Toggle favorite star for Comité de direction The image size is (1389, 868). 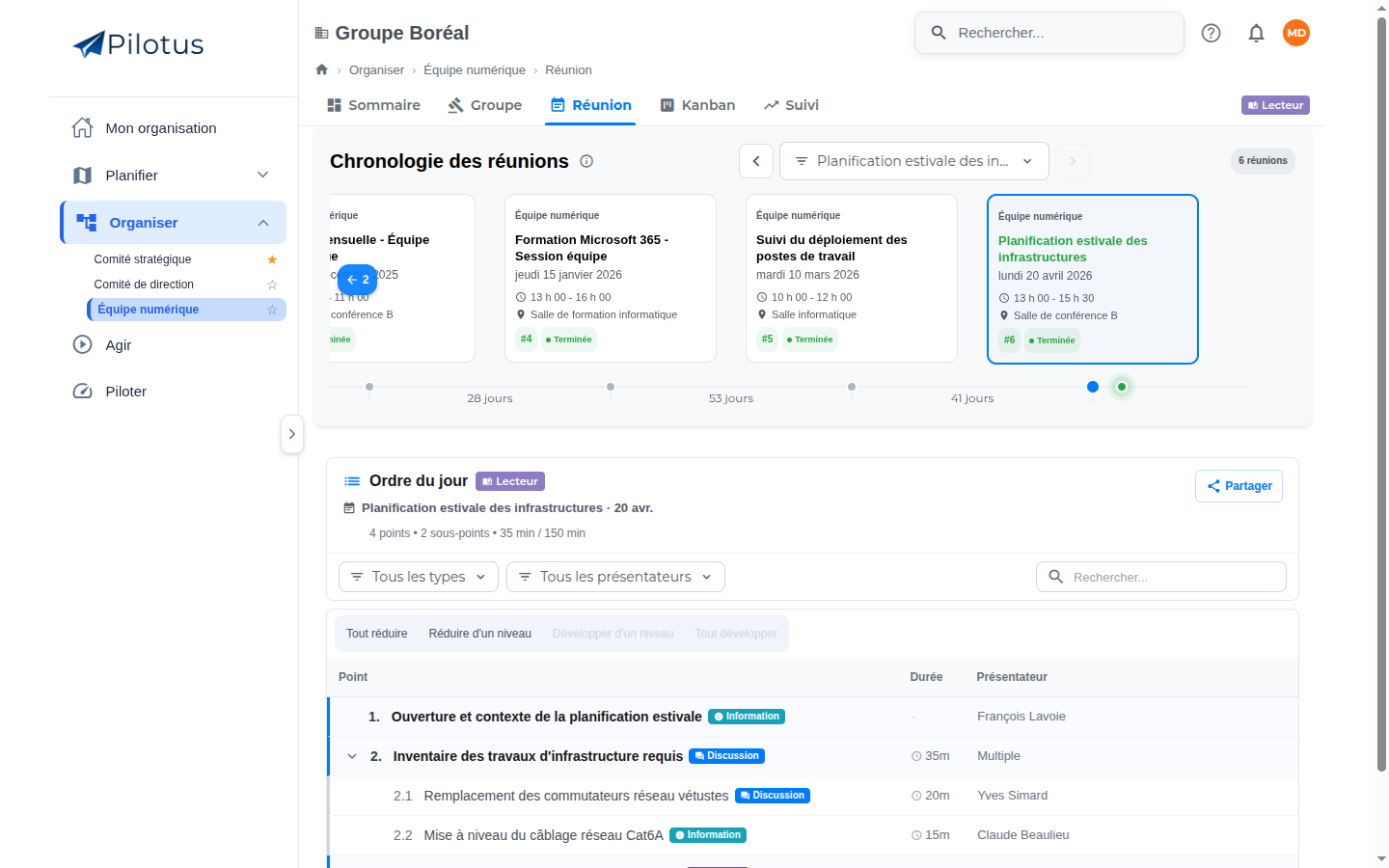(x=272, y=285)
